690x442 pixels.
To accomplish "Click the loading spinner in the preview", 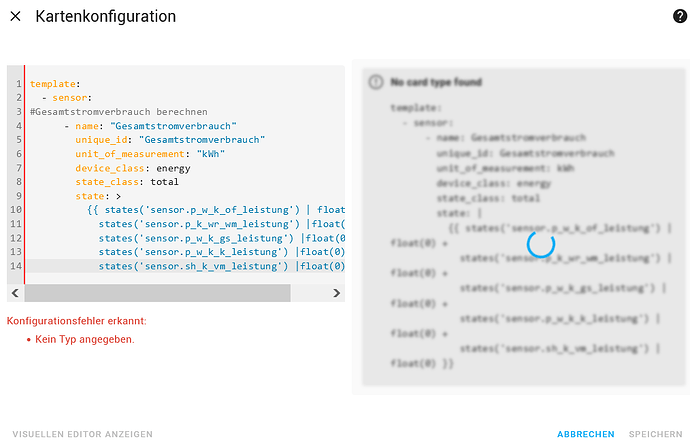I will [540, 244].
